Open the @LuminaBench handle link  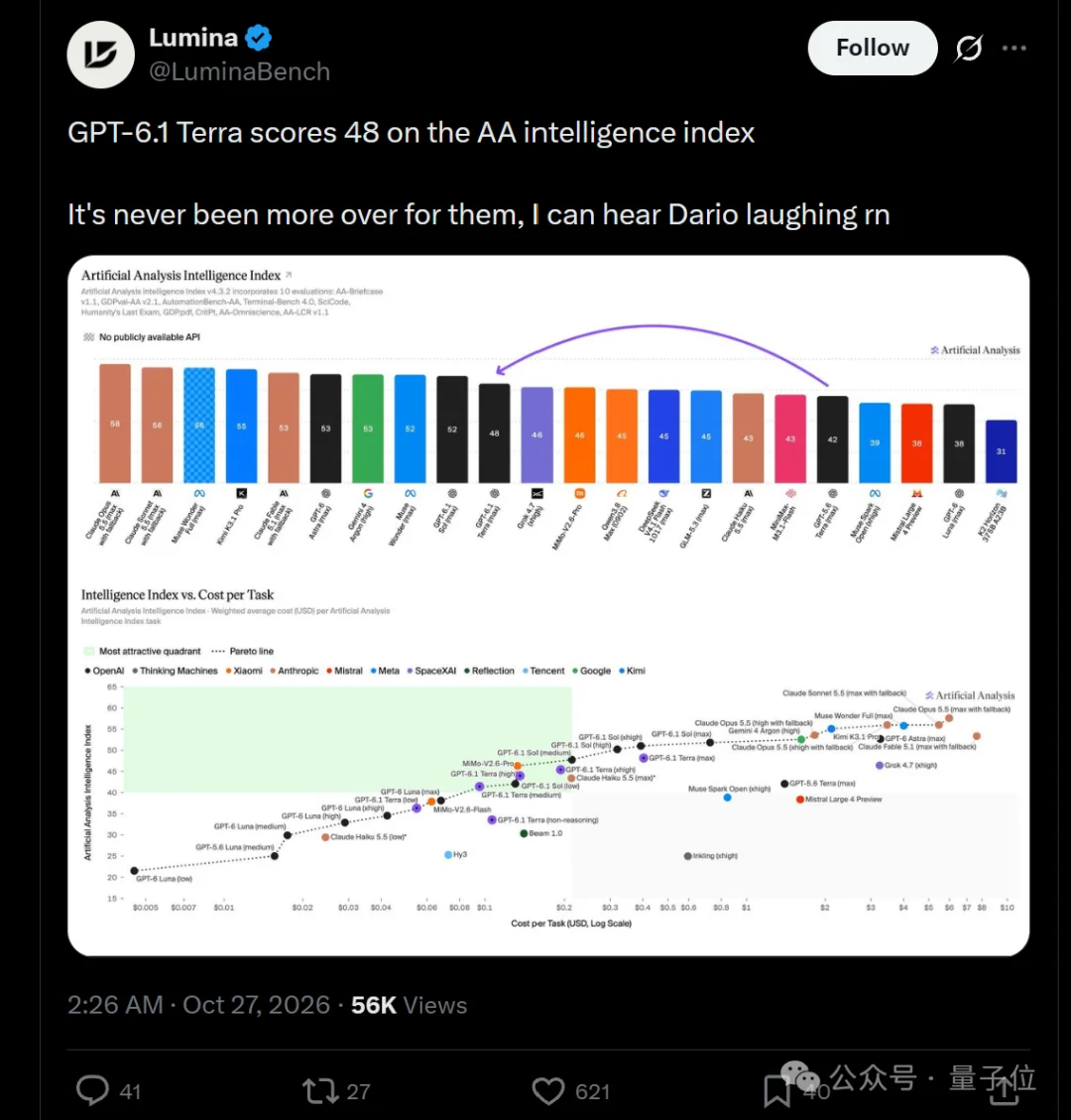pos(240,71)
